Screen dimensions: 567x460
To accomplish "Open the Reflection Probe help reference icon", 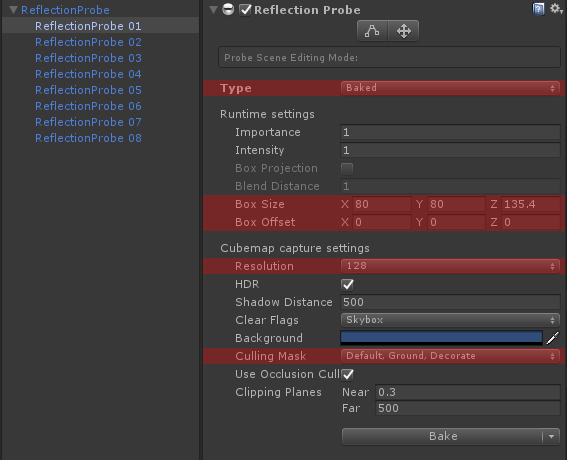I will (x=538, y=9).
